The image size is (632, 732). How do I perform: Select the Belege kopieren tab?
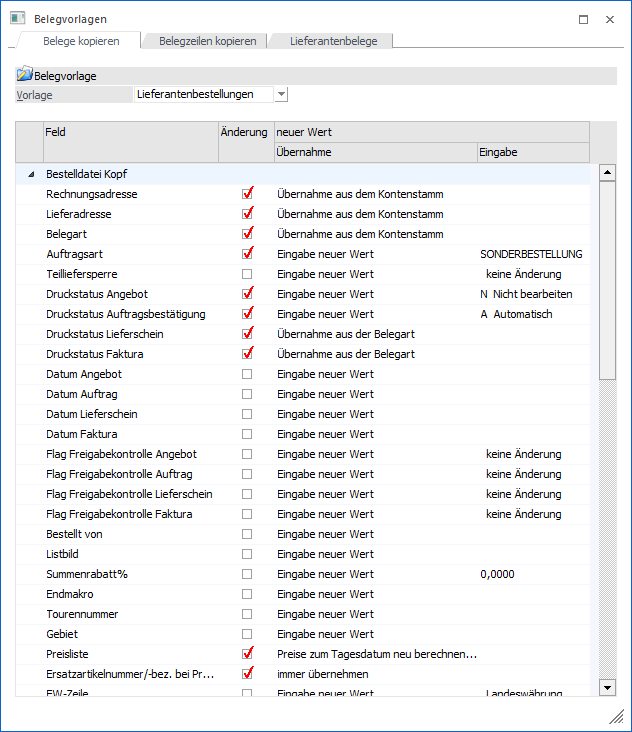click(x=81, y=41)
